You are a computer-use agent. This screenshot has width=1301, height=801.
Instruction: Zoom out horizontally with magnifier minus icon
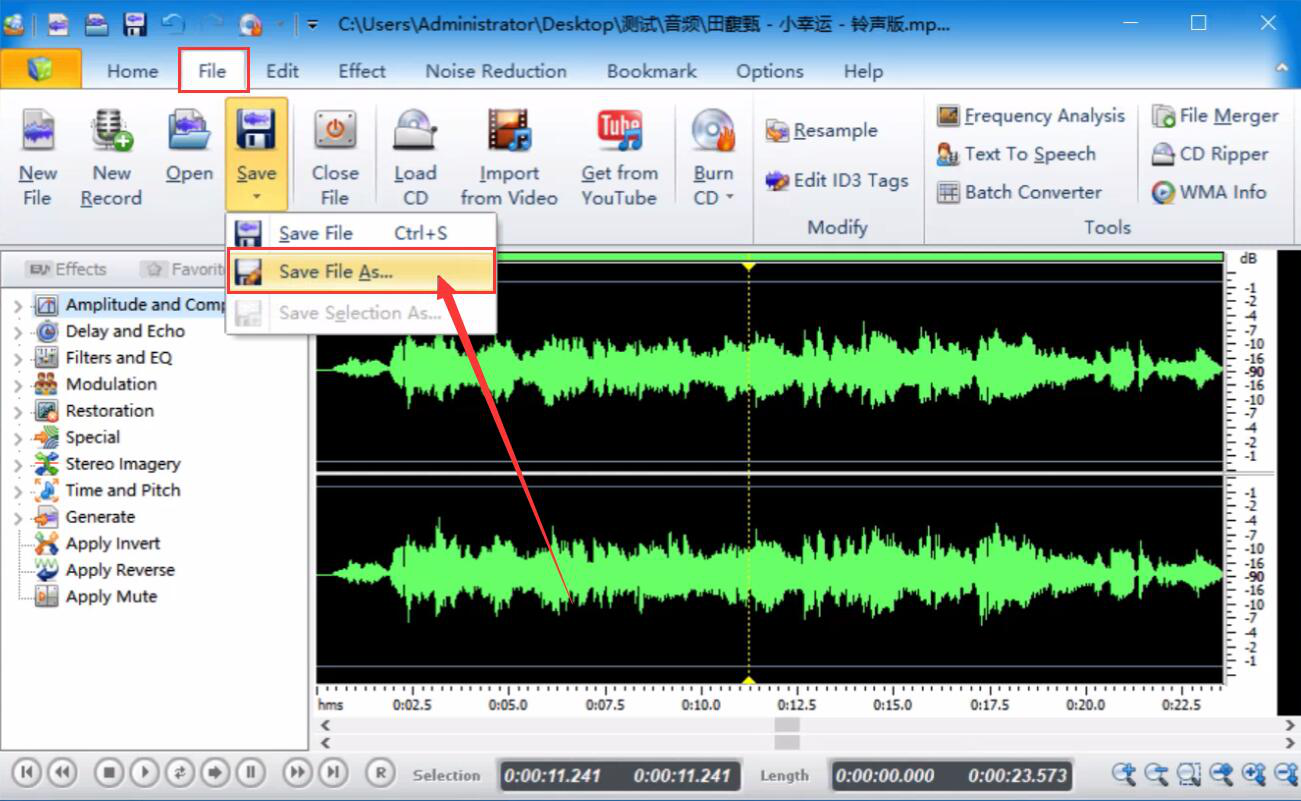[x=1157, y=773]
